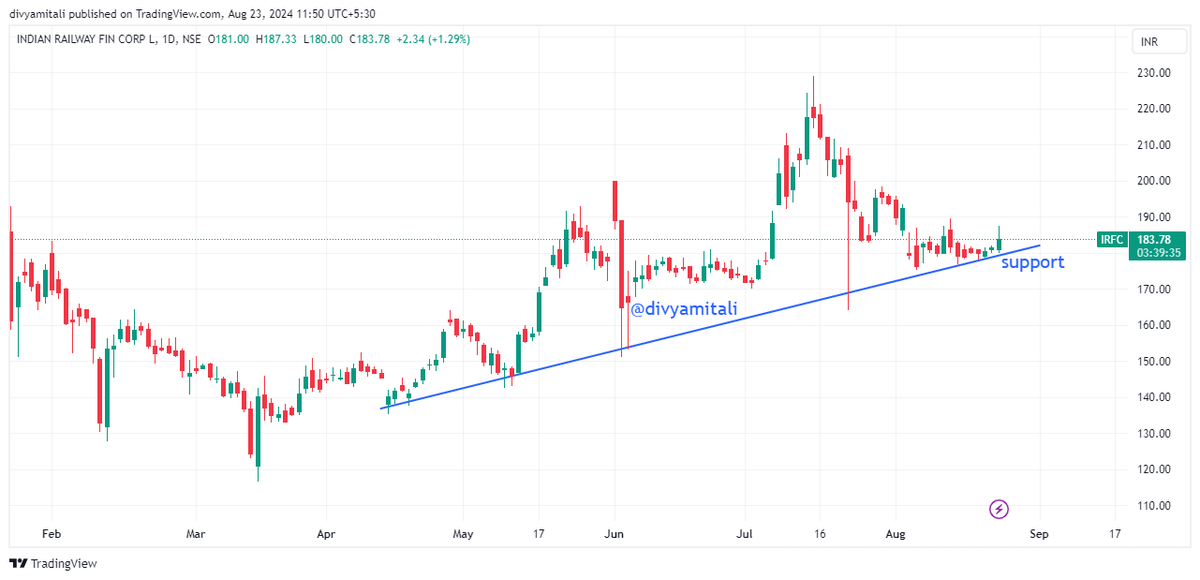This screenshot has width=1200, height=580.
Task: Click the Jul date axis label
Action: pos(745,535)
